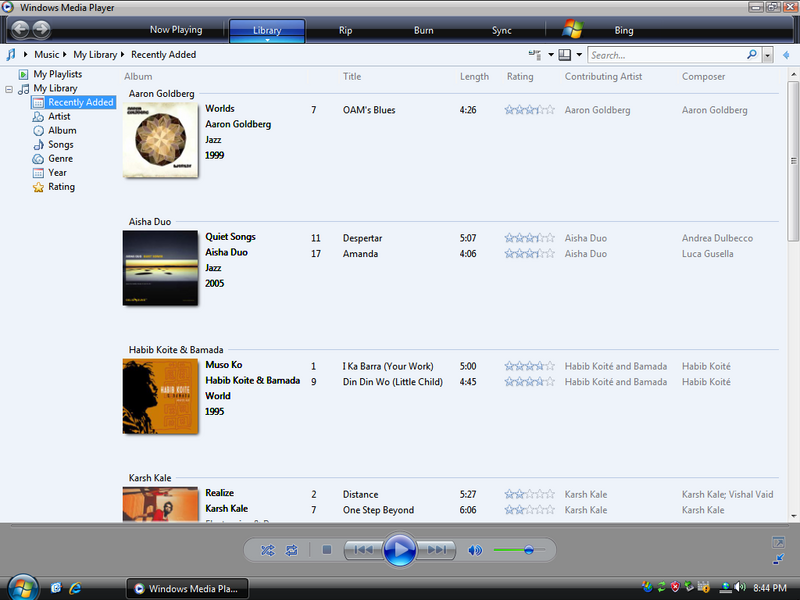The image size is (800, 600).
Task: Click Recently Added in the breadcrumb
Action: [163, 55]
